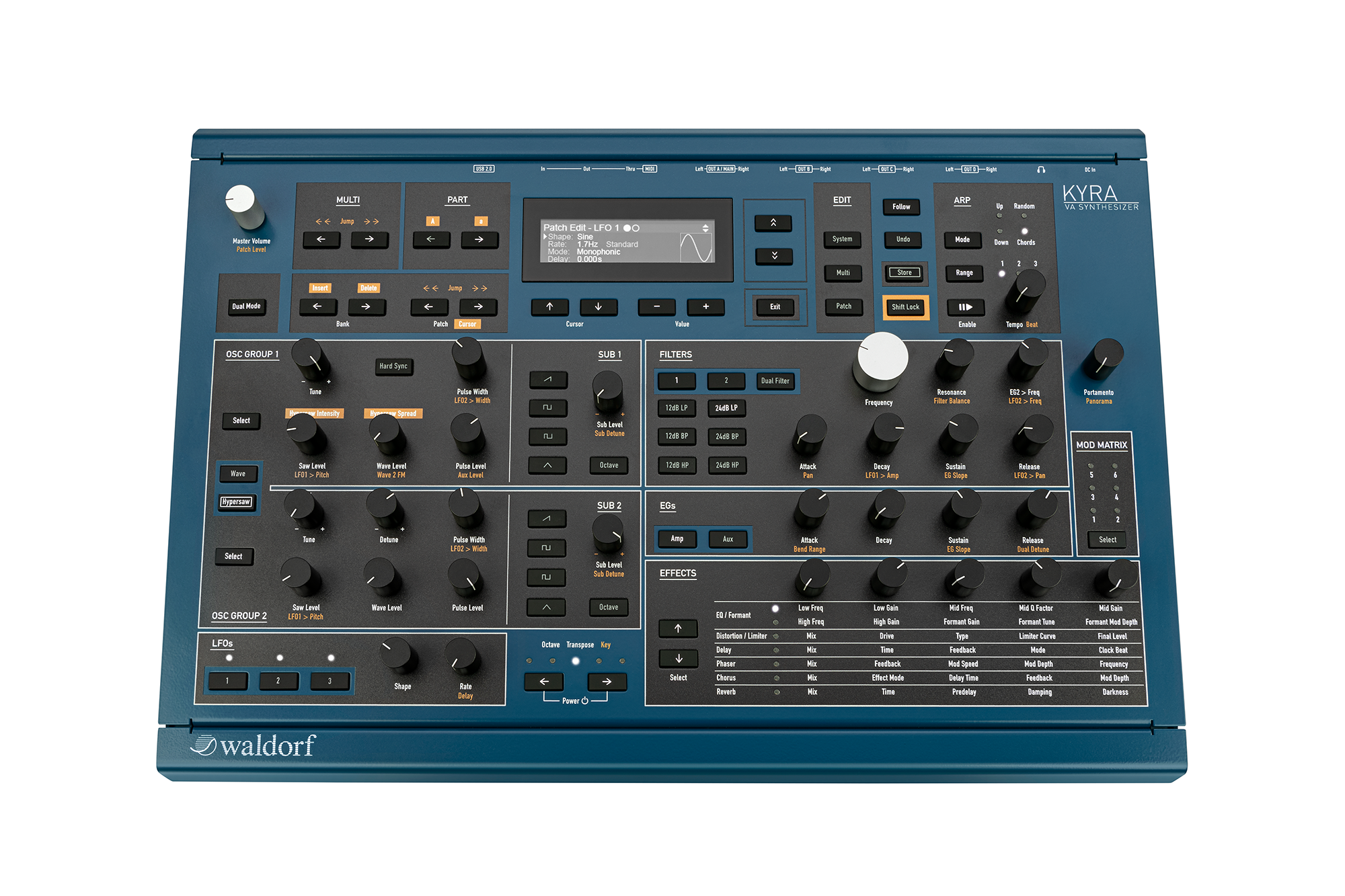Toggle the Dual Mode button
The height and width of the screenshot is (896, 1345).
(246, 307)
